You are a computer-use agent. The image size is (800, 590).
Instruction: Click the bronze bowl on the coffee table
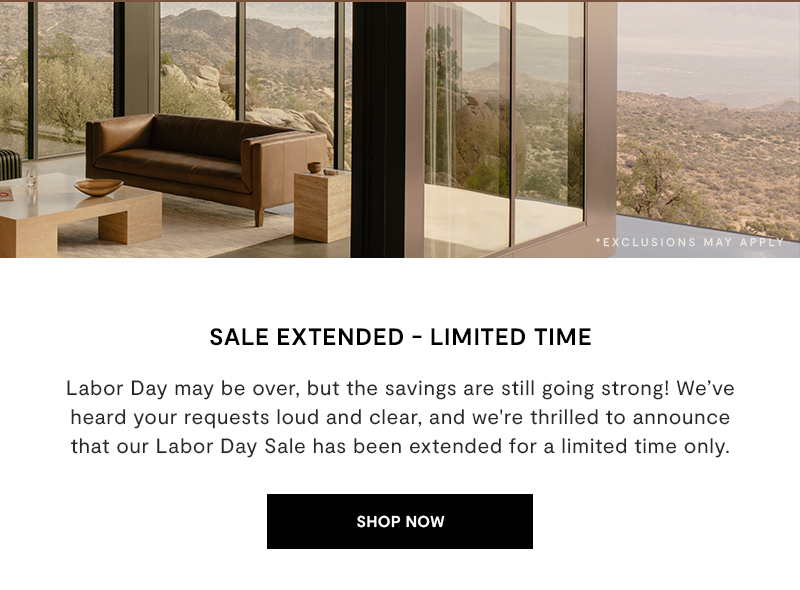[98, 187]
